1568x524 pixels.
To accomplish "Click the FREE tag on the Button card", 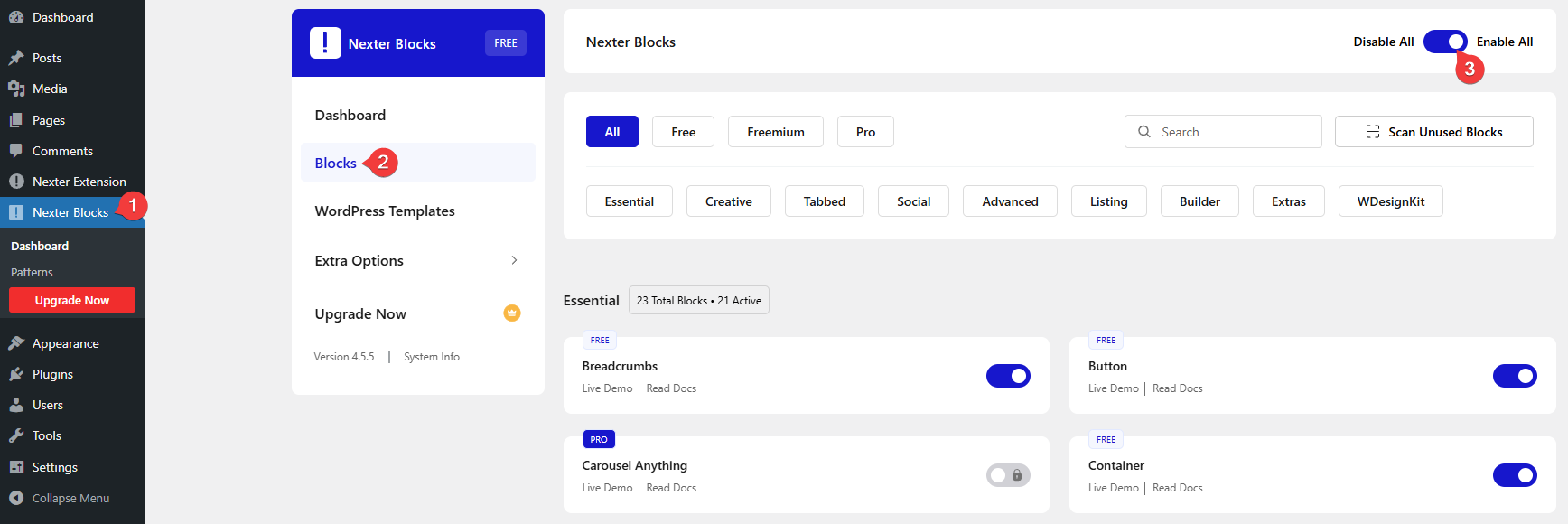I will 1106,341.
